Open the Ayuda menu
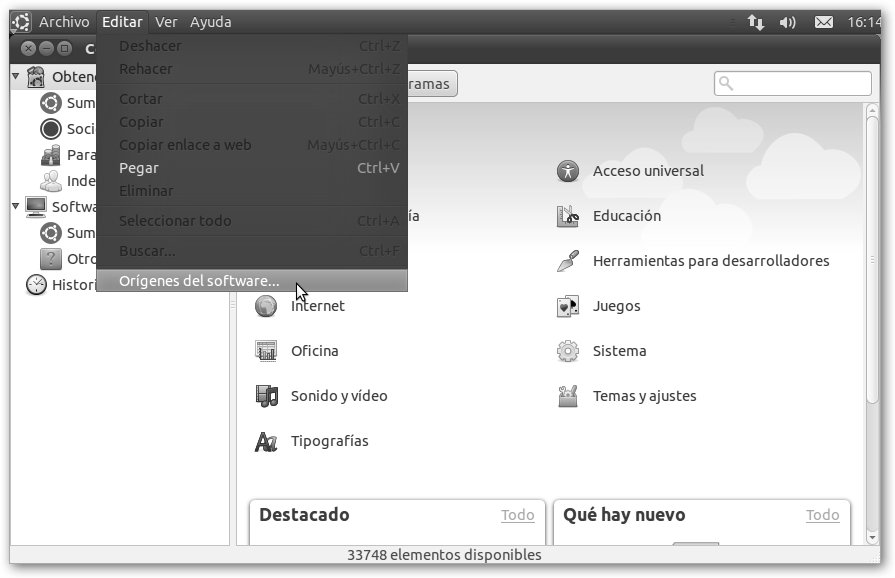 [x=210, y=22]
